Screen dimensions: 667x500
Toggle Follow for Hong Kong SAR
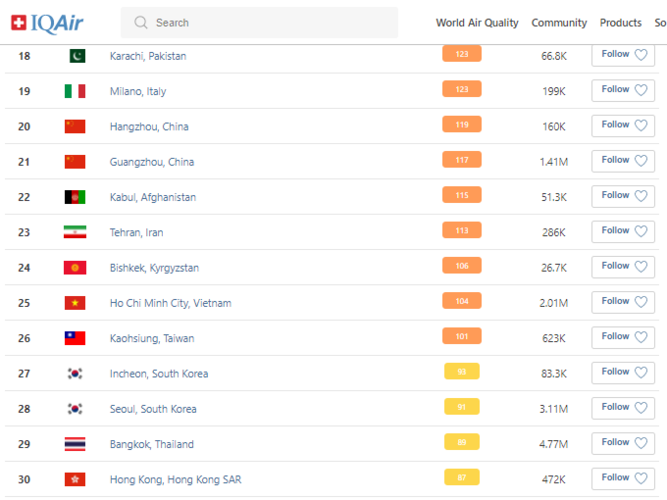coord(623,478)
